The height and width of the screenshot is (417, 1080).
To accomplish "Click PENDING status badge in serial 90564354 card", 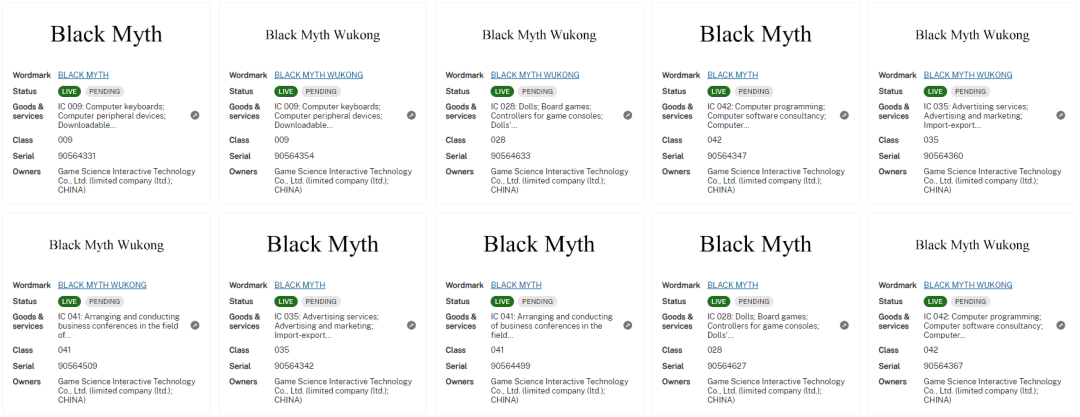I will pyautogui.click(x=321, y=91).
